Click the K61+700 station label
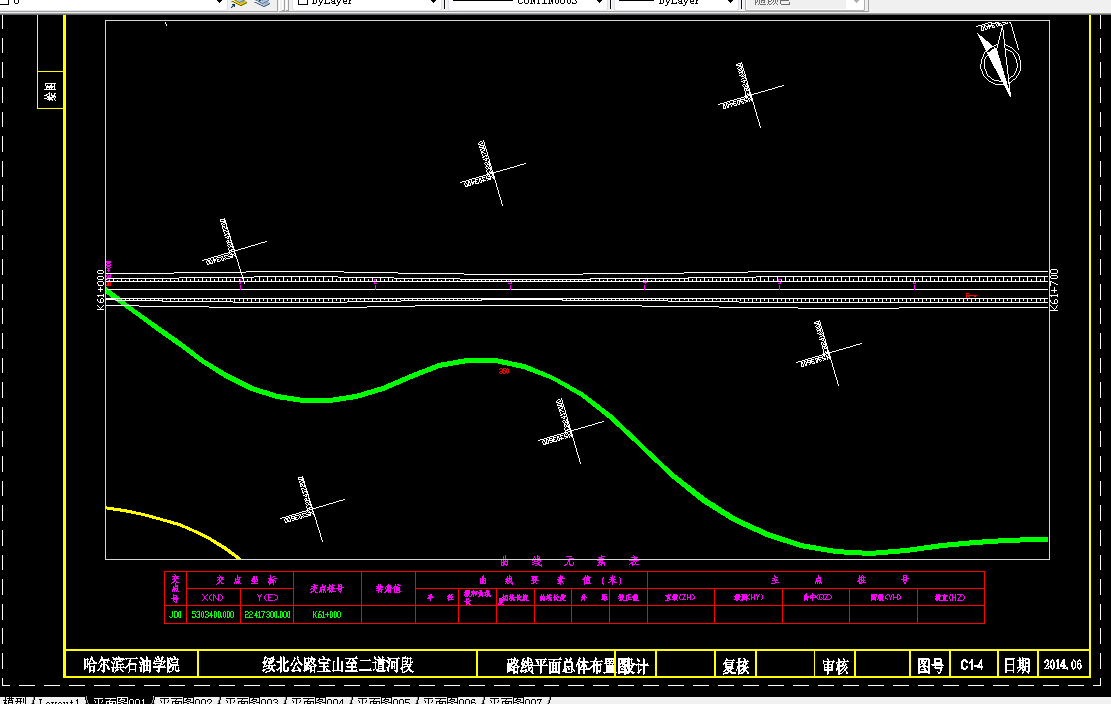The height and width of the screenshot is (704, 1111). 1054,289
